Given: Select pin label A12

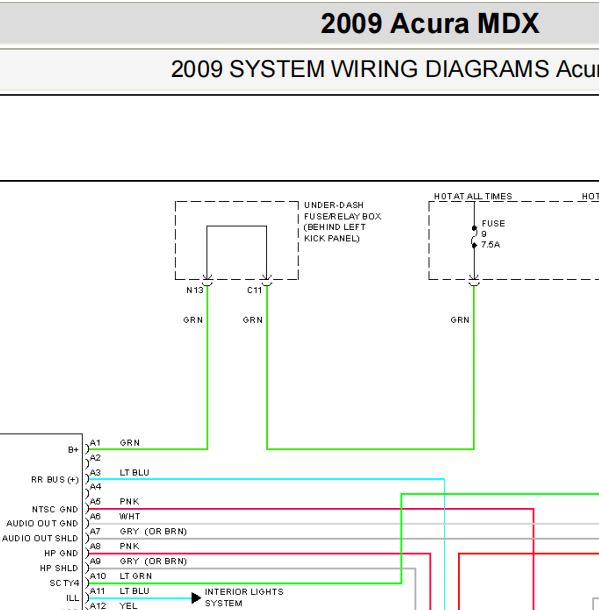Looking at the screenshot, I should 98,606.
